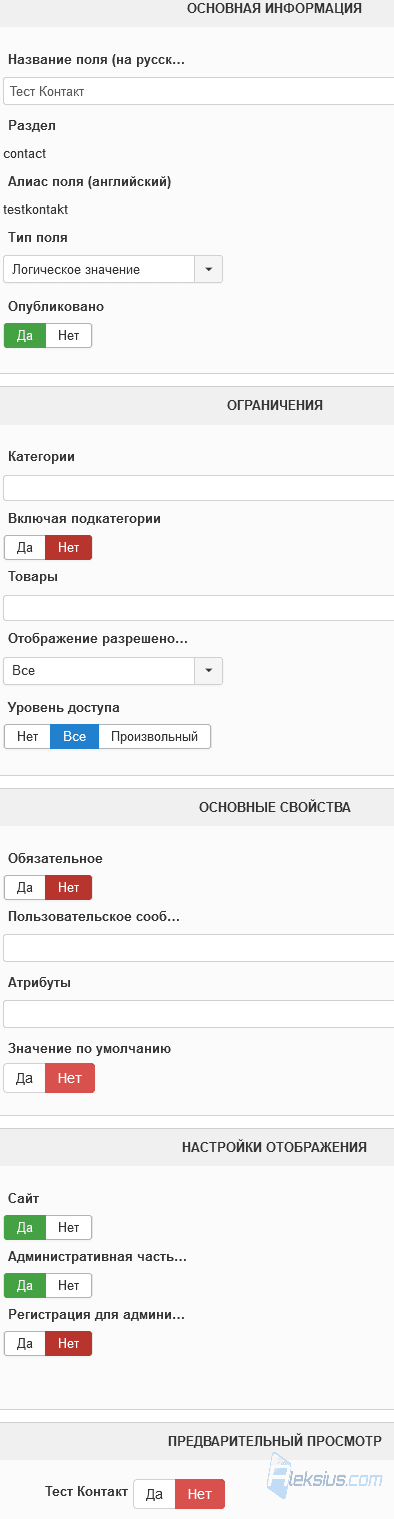This screenshot has height=1519, width=394.
Task: Set 'Обязательное' to Да
Action: click(25, 887)
